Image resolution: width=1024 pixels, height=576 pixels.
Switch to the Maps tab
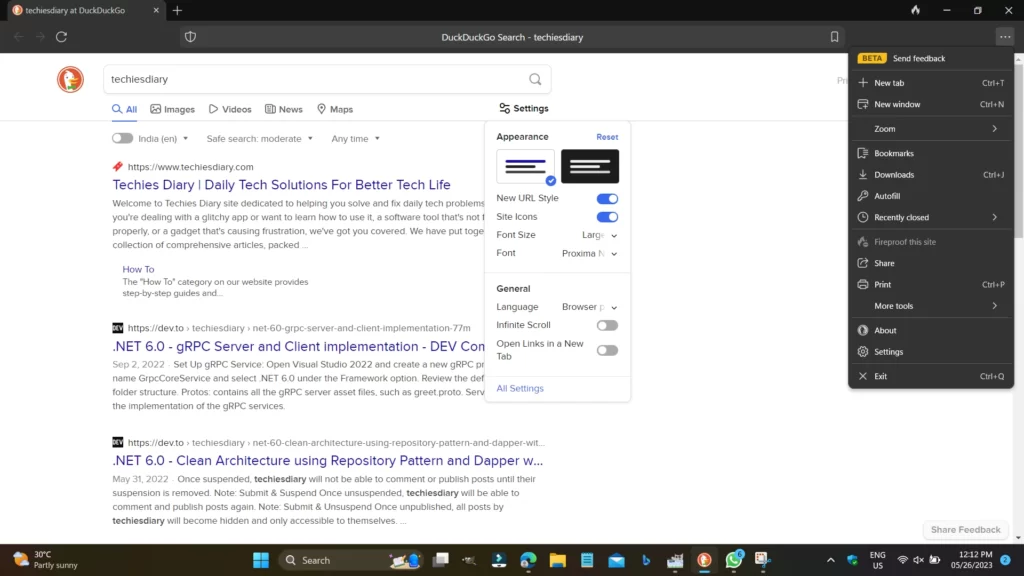tap(335, 109)
